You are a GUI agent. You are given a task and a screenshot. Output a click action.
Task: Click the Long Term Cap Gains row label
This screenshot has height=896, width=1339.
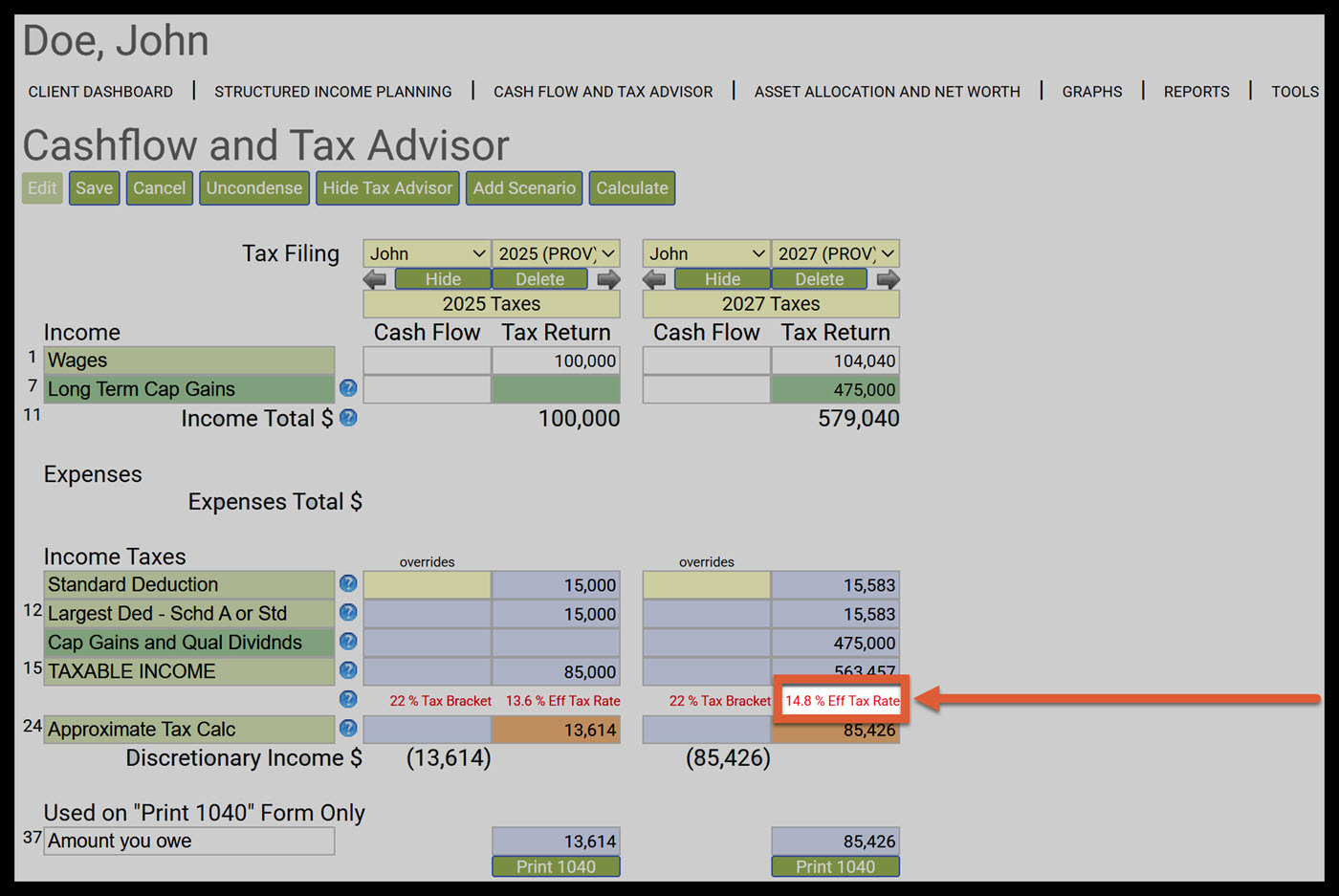[x=189, y=389]
